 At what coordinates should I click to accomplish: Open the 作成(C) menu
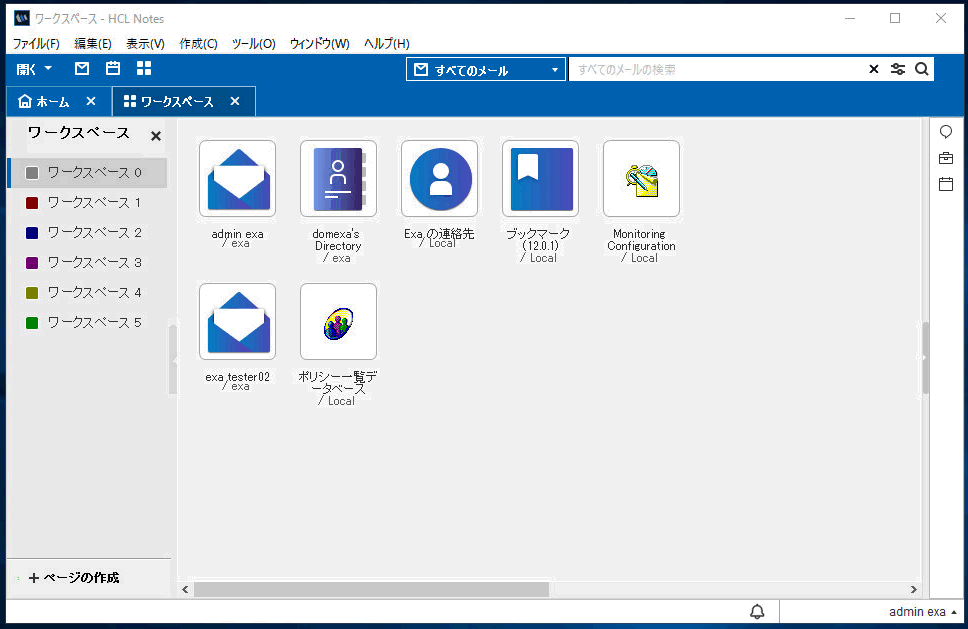pyautogui.click(x=198, y=44)
